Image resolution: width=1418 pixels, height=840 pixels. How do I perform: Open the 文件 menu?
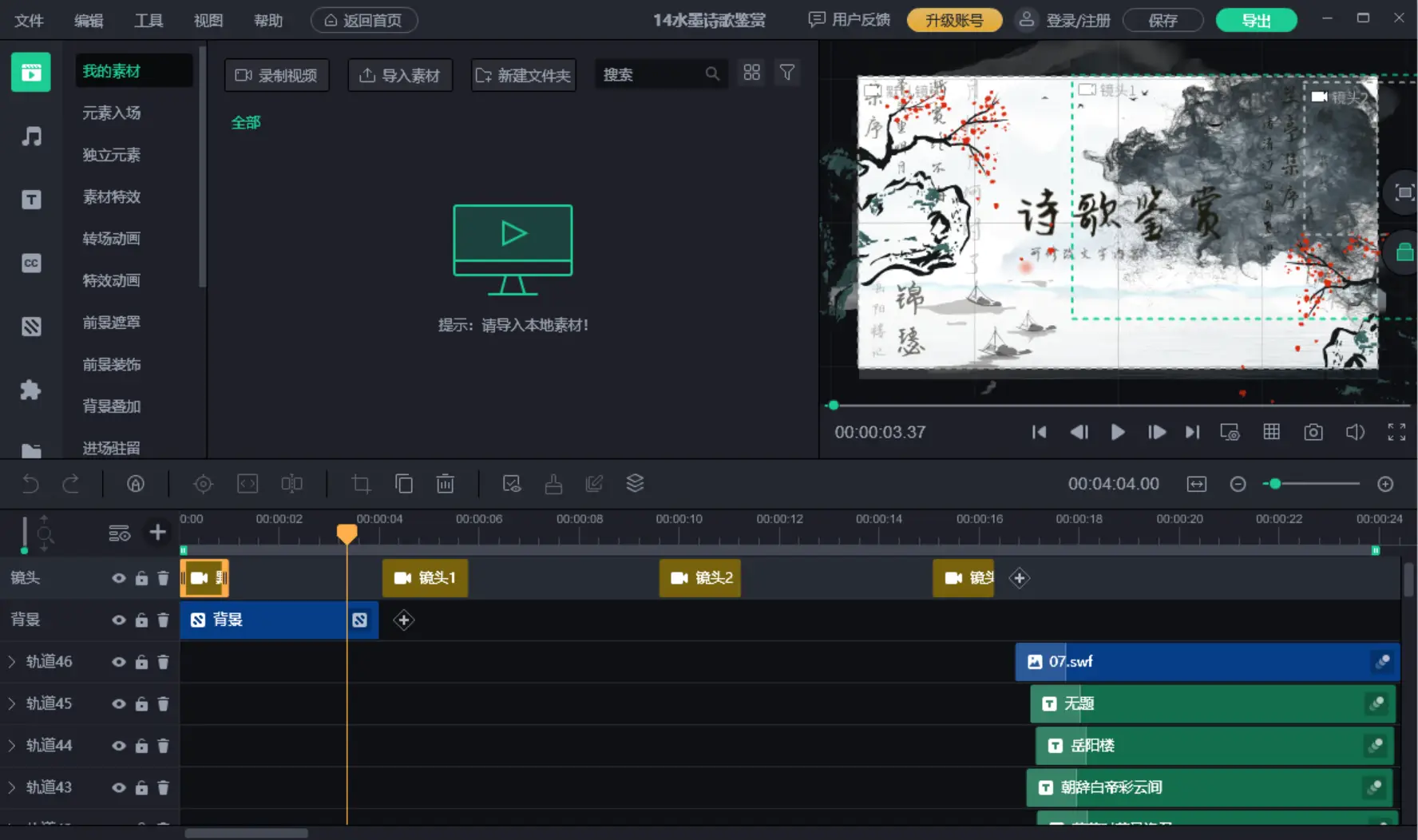point(29,21)
